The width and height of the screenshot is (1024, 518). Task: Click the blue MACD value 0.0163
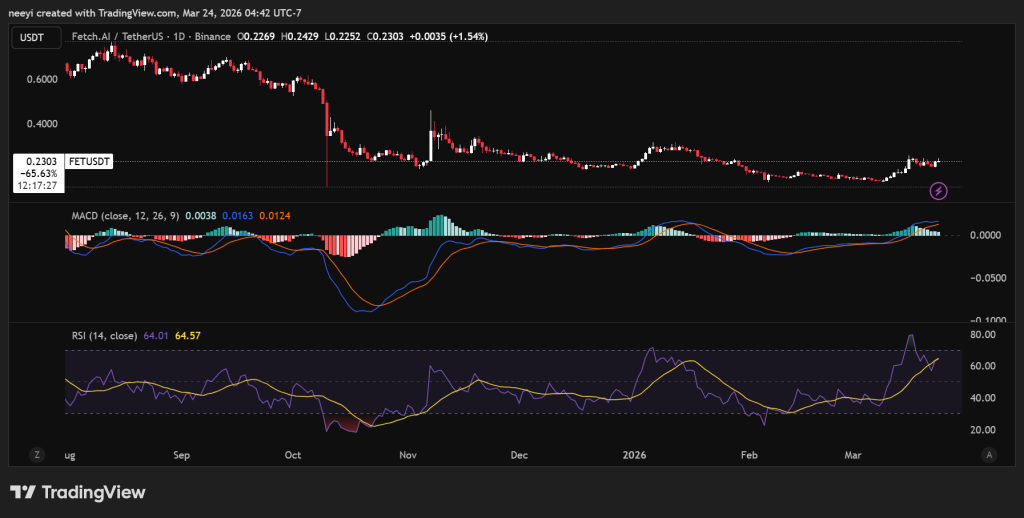point(236,215)
